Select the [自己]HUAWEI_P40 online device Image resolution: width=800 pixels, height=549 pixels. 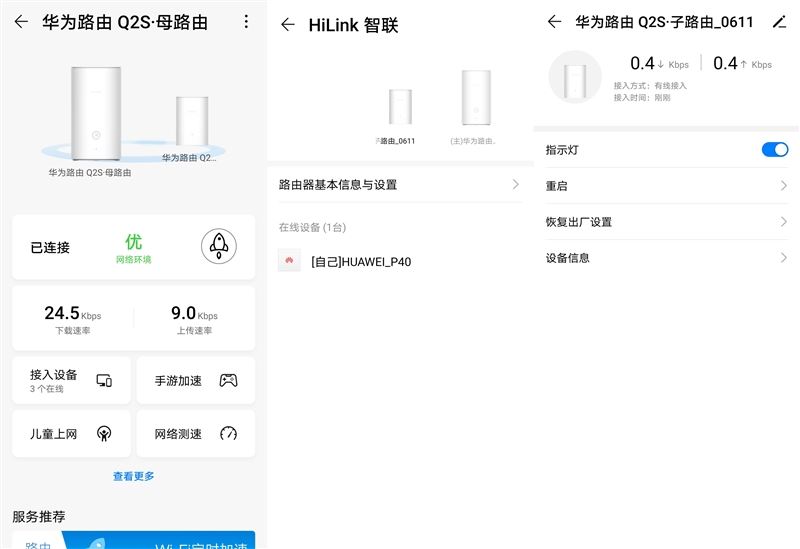pyautogui.click(x=360, y=262)
